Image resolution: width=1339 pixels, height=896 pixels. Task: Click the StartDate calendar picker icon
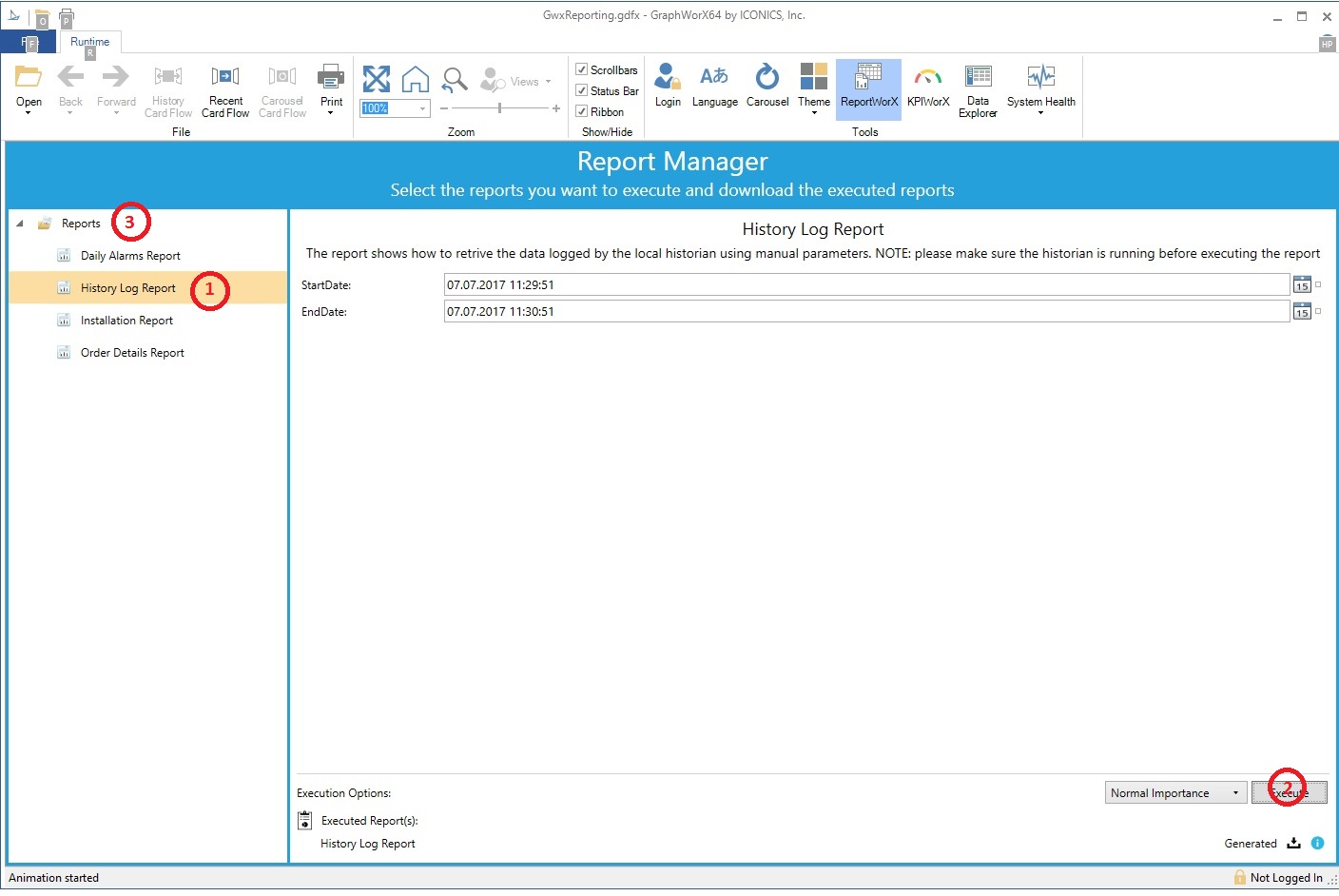pos(1302,284)
